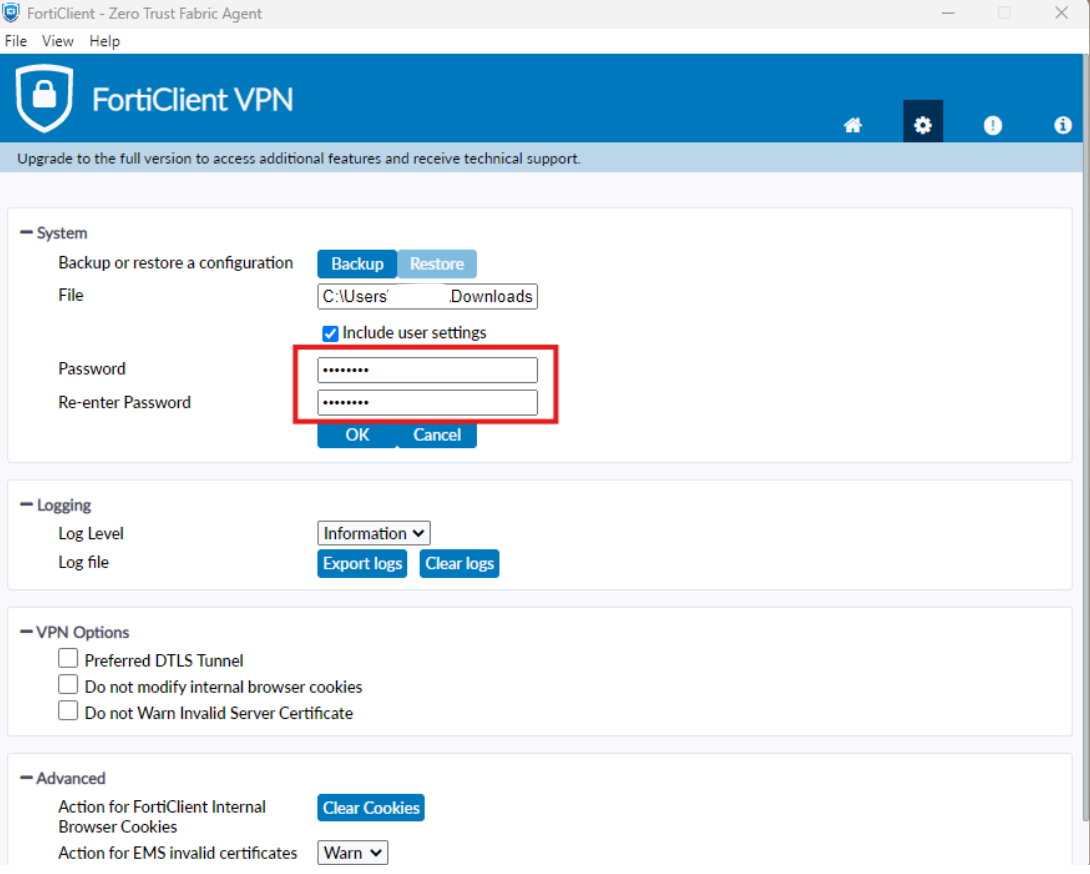Viewport: 1090px width, 874px height.
Task: Check Do not modify internal browser cookies
Action: [x=68, y=685]
